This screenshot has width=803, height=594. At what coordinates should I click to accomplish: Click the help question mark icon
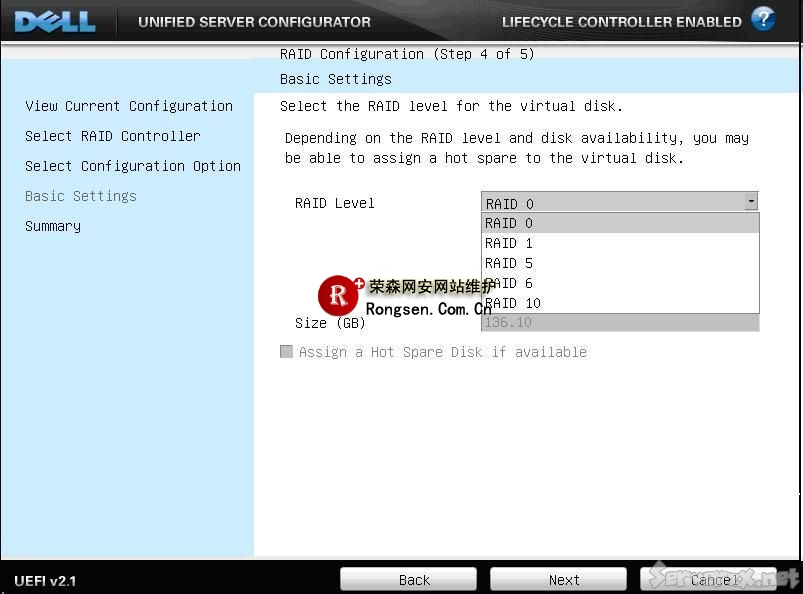[x=762, y=19]
